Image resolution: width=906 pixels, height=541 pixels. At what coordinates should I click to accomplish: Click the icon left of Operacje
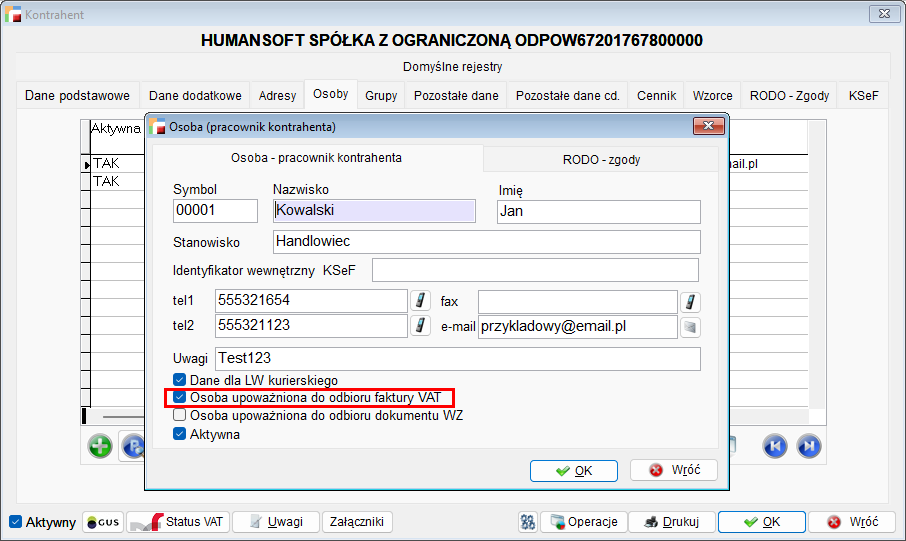528,522
